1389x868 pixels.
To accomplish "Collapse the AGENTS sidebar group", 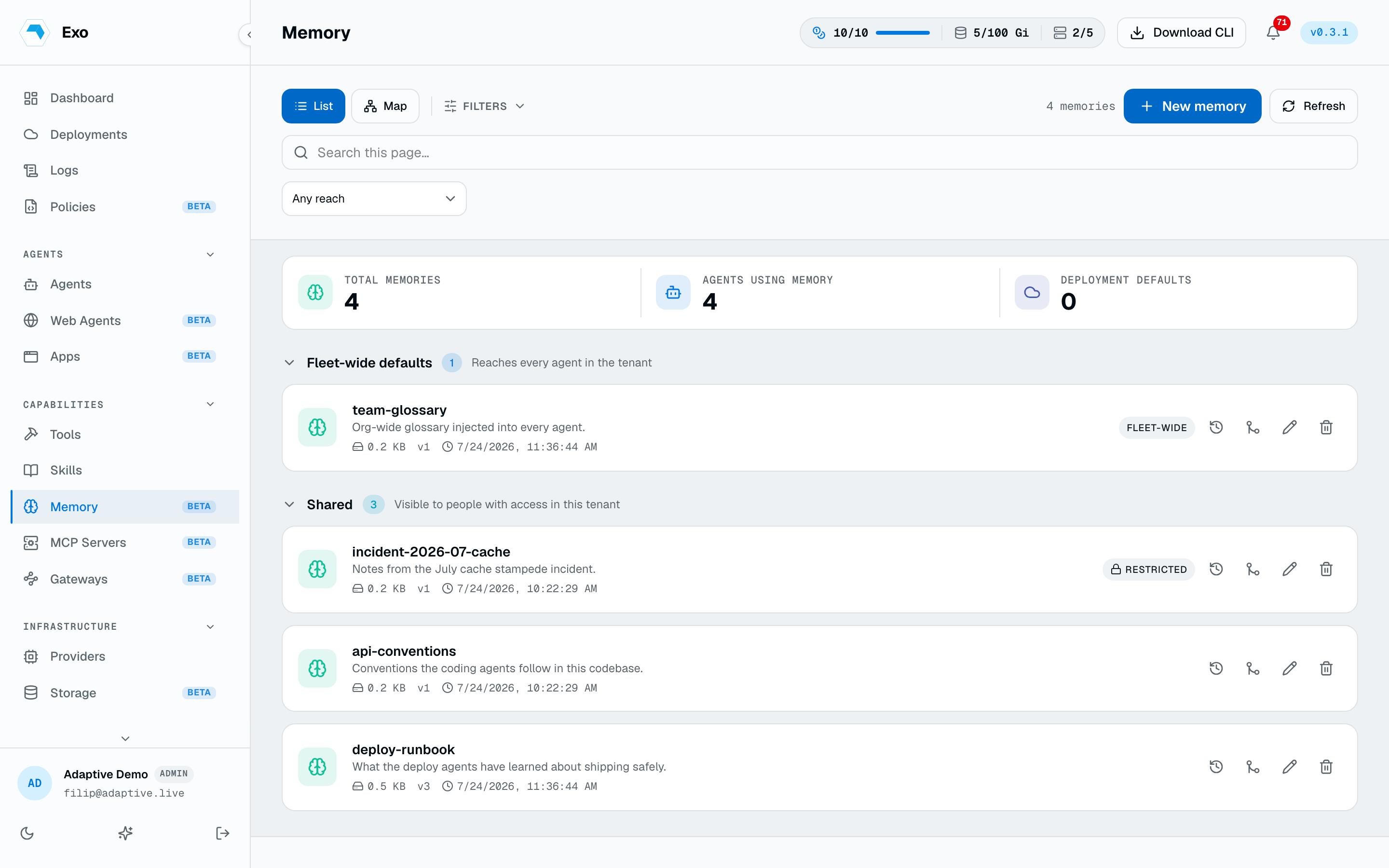I will pos(210,254).
